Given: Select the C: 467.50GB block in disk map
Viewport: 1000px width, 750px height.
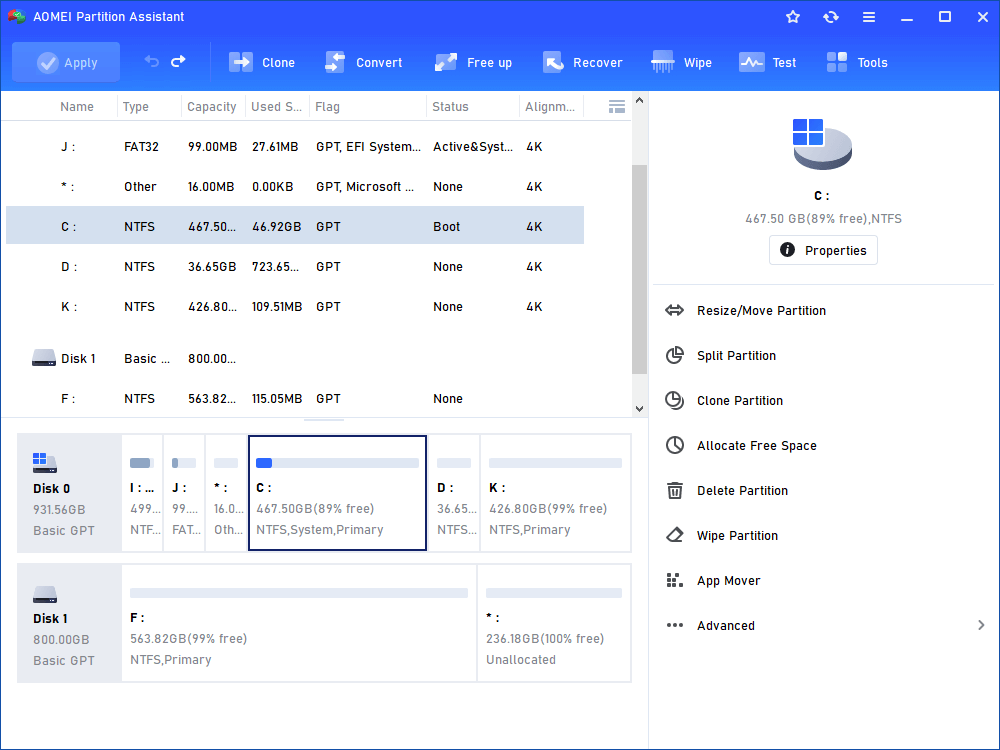Looking at the screenshot, I should 337,493.
